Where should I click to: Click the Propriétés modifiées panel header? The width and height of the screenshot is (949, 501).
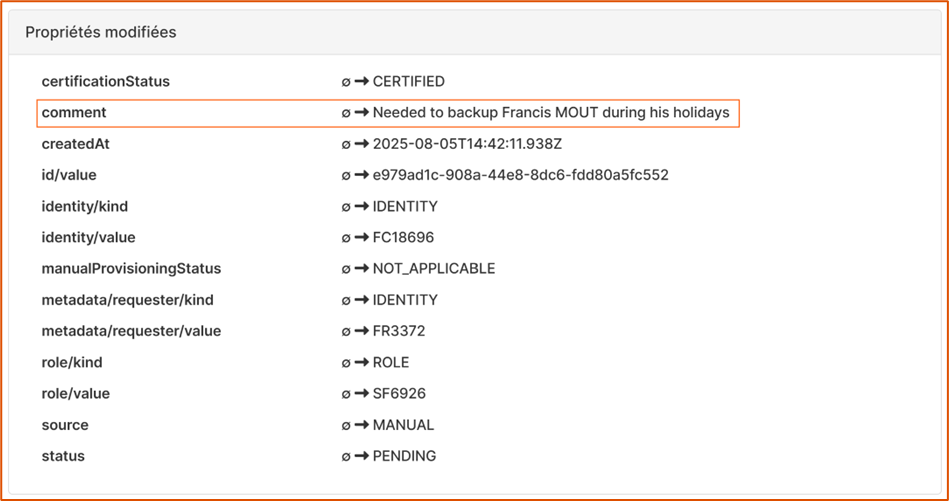101,32
